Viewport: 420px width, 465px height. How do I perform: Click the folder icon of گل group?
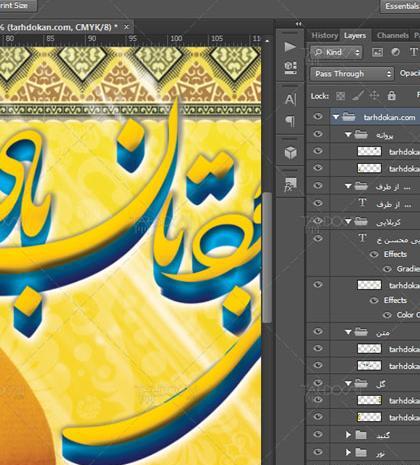pos(361,383)
